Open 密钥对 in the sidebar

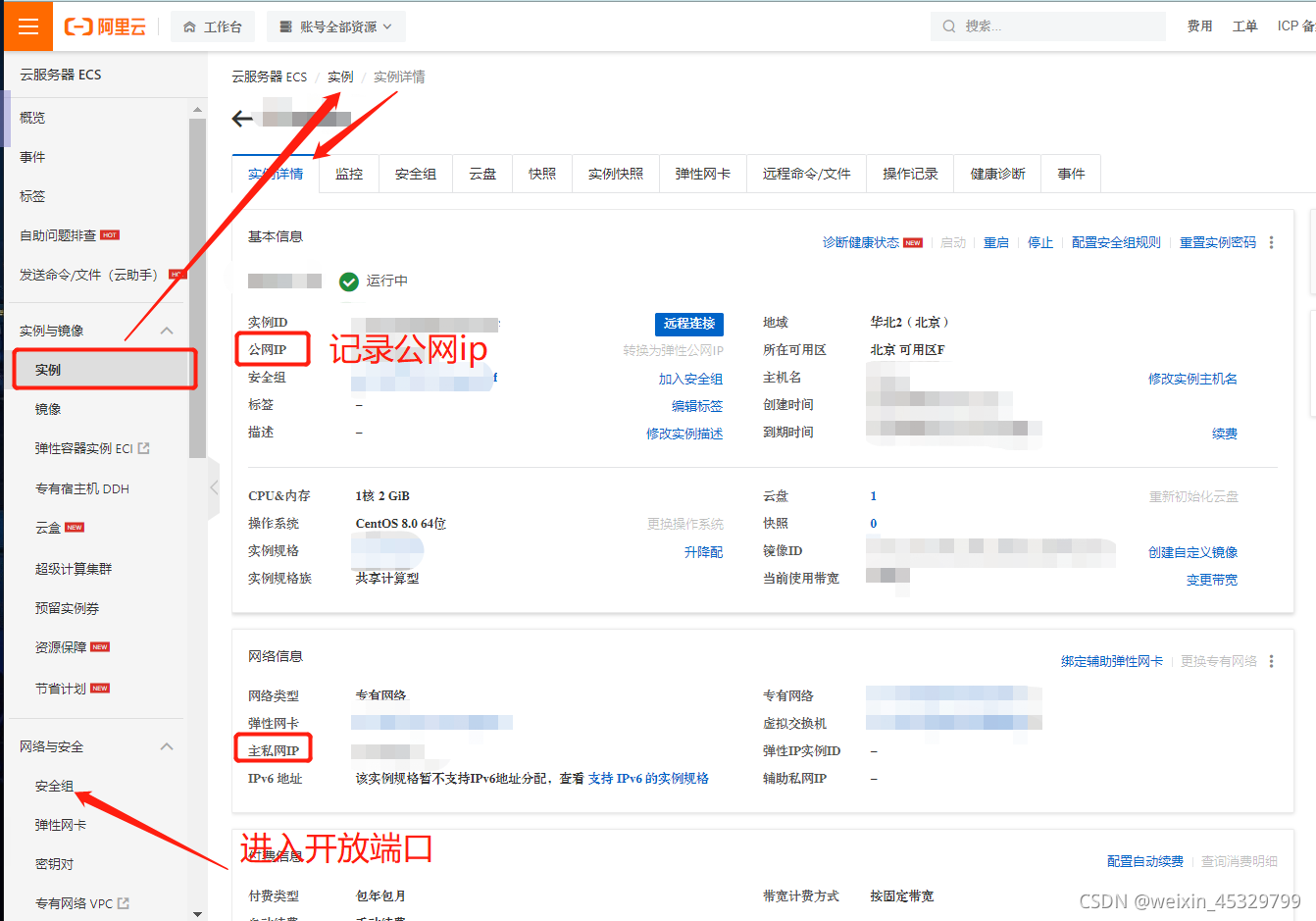click(54, 864)
